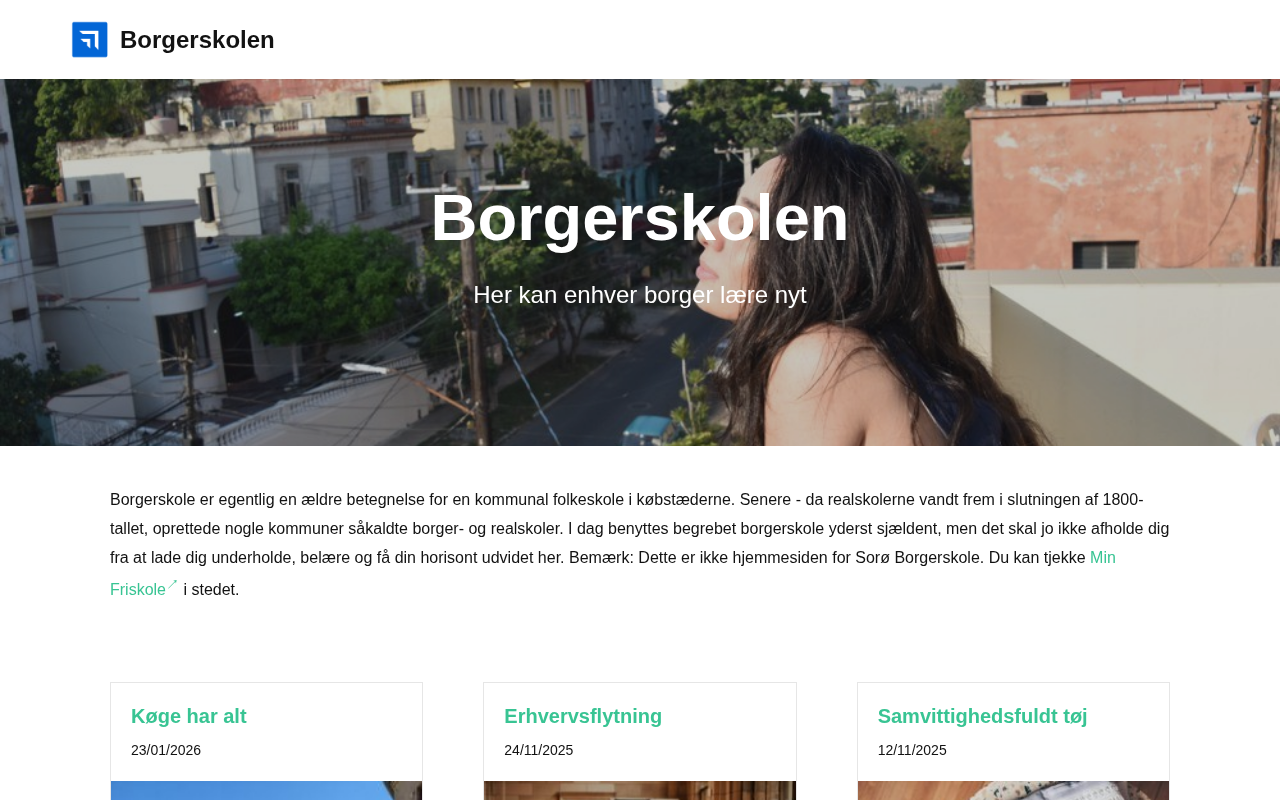Image resolution: width=1280 pixels, height=800 pixels.
Task: Select the date 24/11/2025
Action: (x=539, y=750)
